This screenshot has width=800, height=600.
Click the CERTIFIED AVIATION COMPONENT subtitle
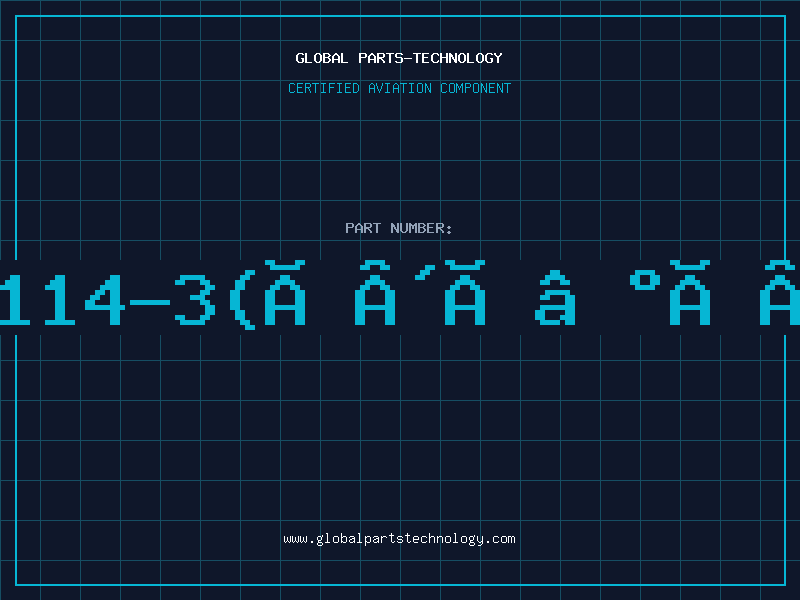399,88
